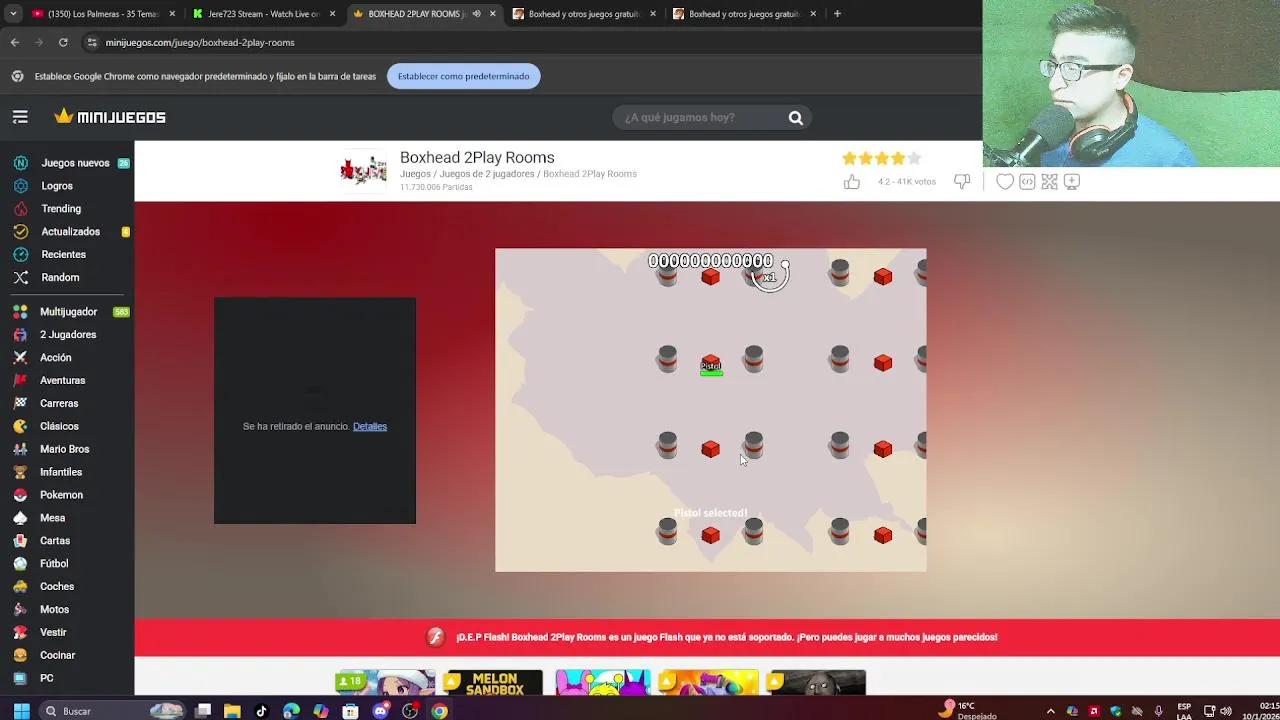Open the embed code icon
1280x720 pixels.
(x=1027, y=181)
